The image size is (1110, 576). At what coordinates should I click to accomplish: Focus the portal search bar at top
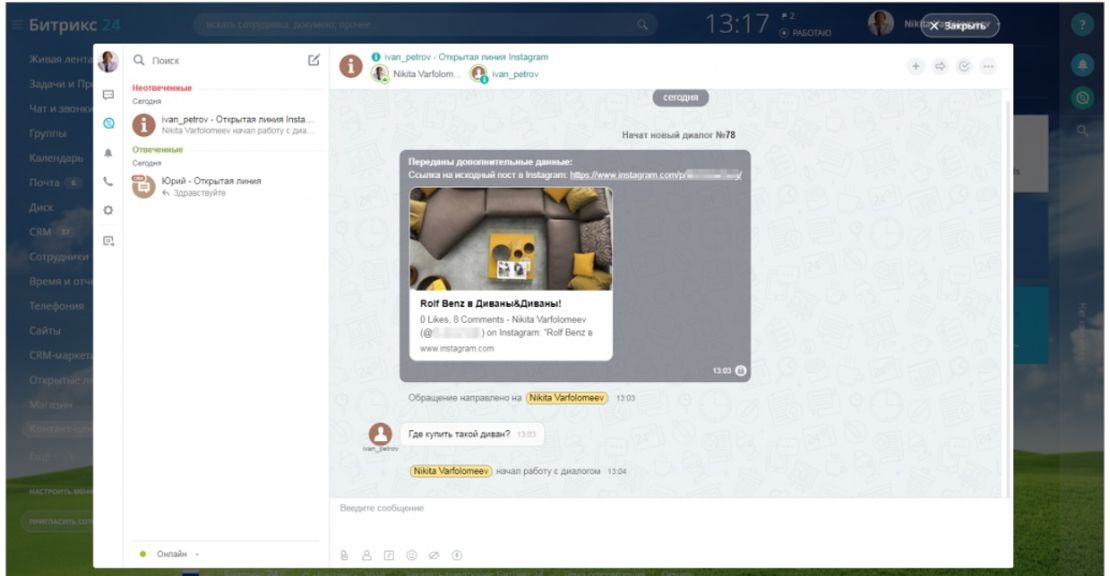[425, 24]
